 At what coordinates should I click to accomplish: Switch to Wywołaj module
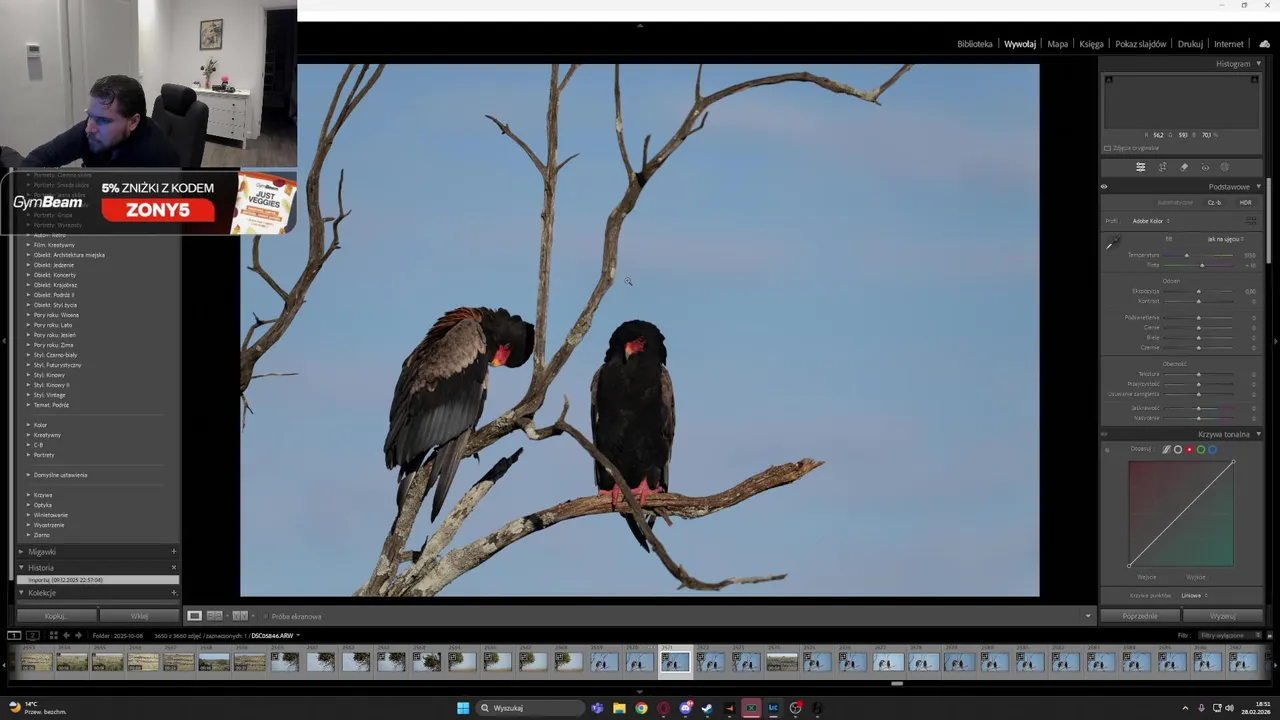[x=1020, y=44]
